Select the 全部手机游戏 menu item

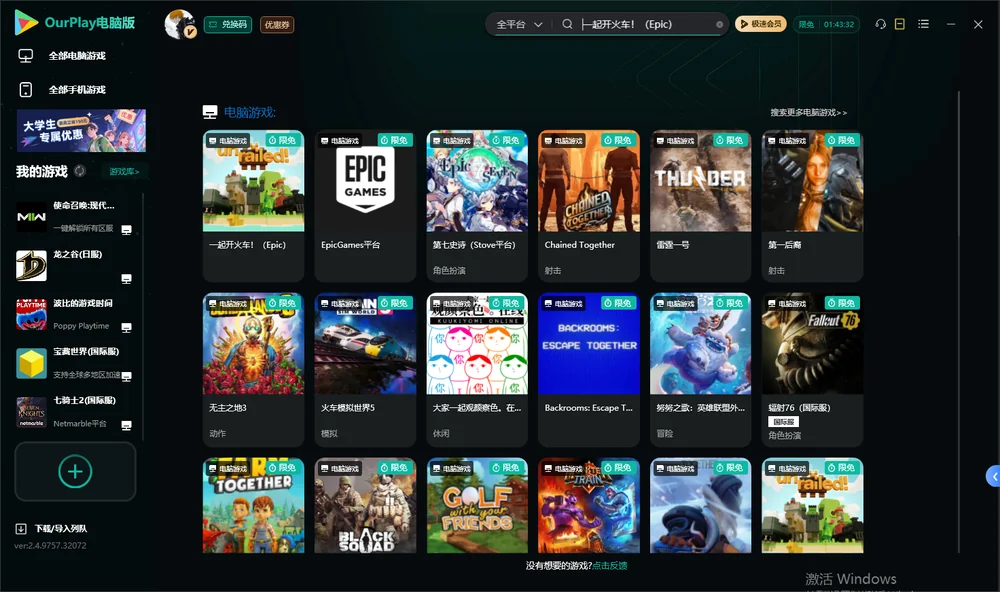point(77,90)
